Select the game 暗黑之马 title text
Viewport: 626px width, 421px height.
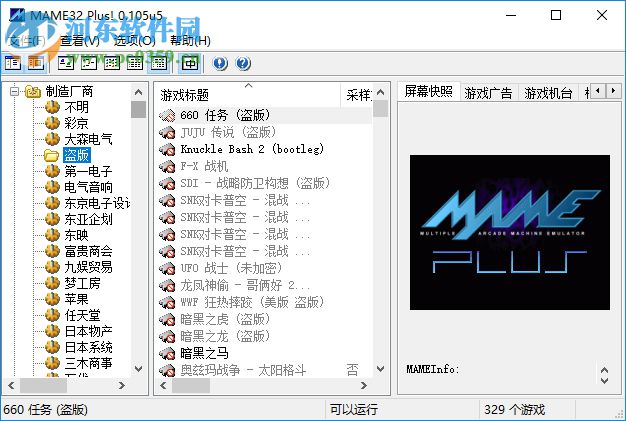pyautogui.click(x=204, y=354)
